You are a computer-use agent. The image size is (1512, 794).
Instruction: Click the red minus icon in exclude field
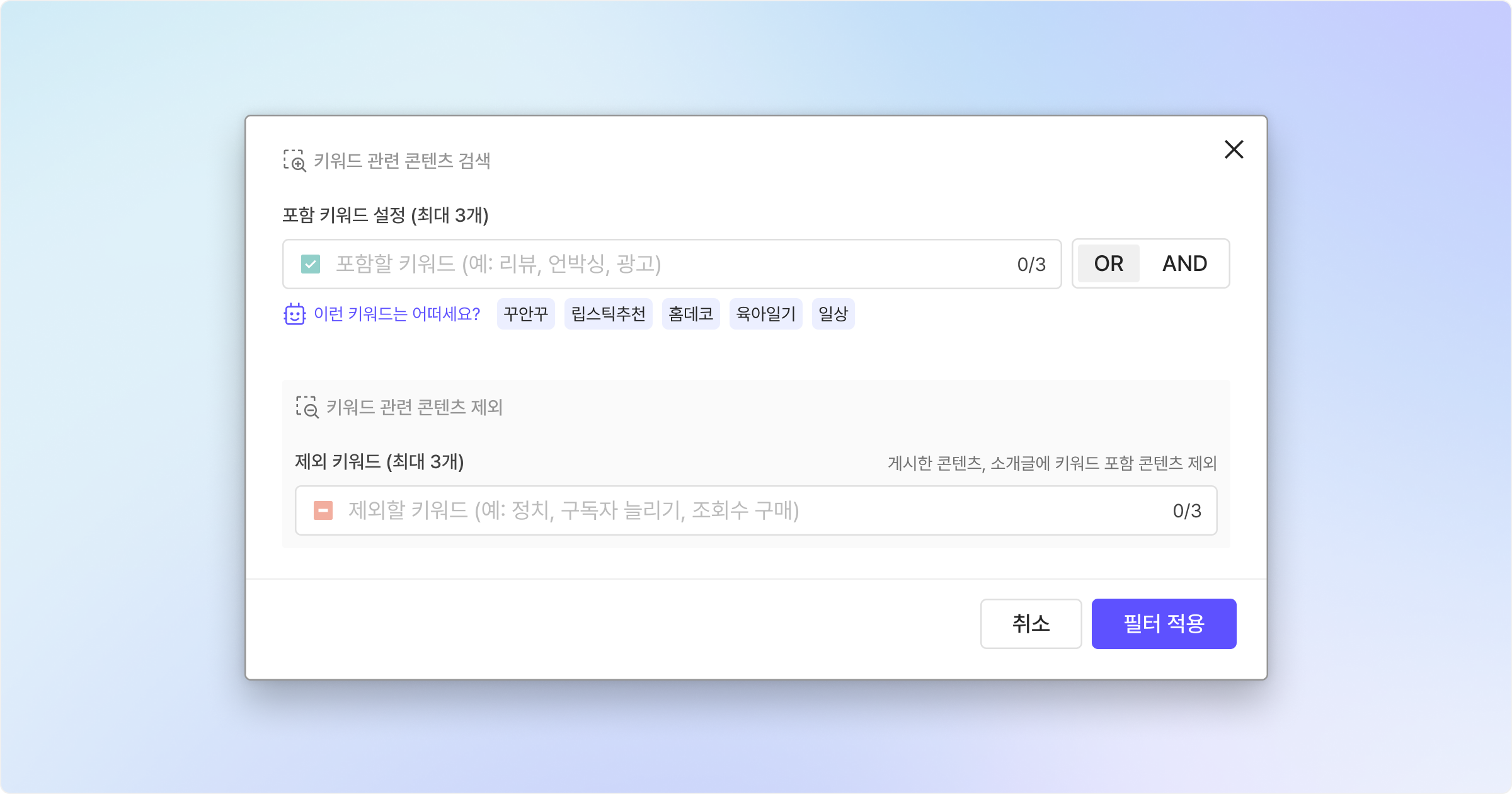tap(323, 510)
